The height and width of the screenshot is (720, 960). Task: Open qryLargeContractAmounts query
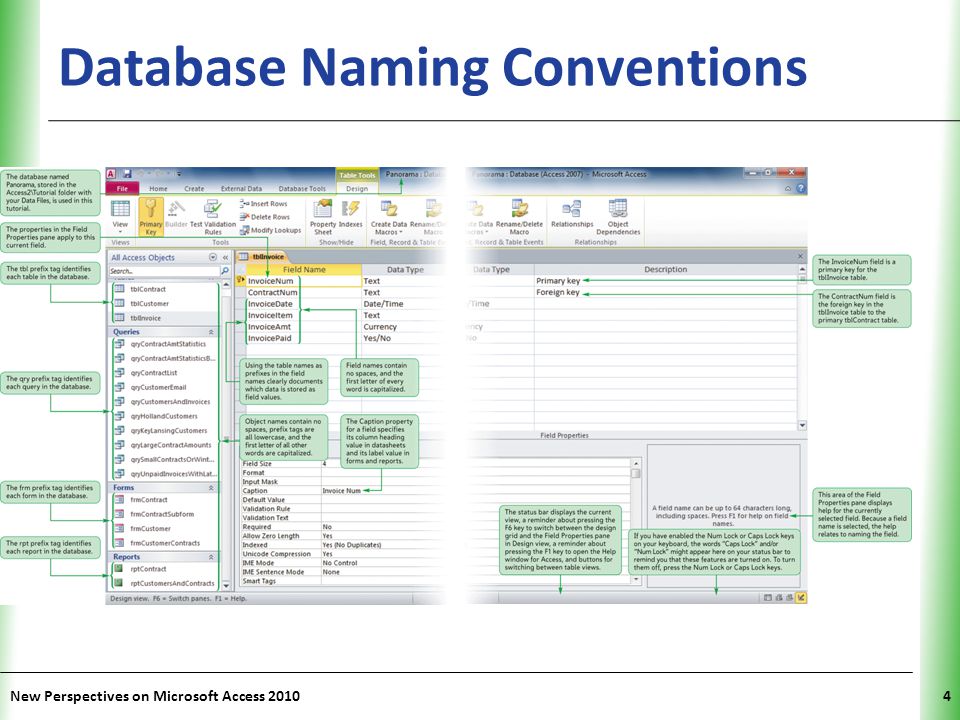[x=170, y=445]
